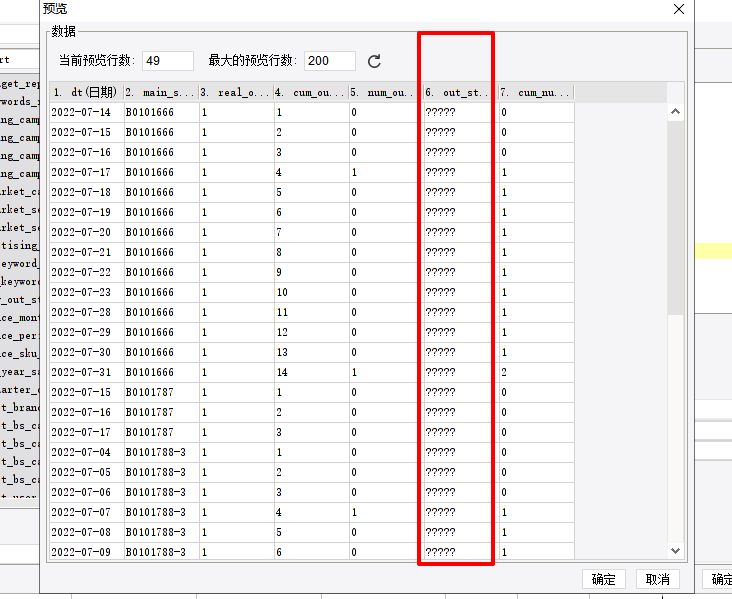Select the B0101788-3 cell for 2022-07-04
Viewport: 732px width, 599px height.
tap(162, 452)
